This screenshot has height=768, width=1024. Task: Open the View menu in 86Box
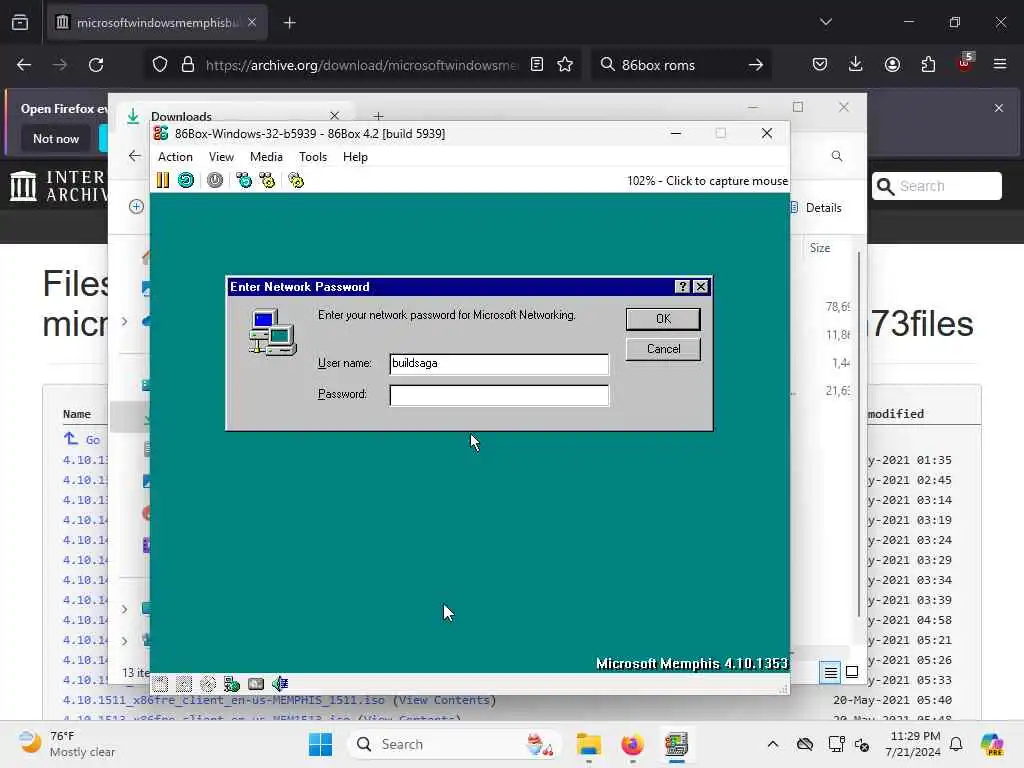221,157
